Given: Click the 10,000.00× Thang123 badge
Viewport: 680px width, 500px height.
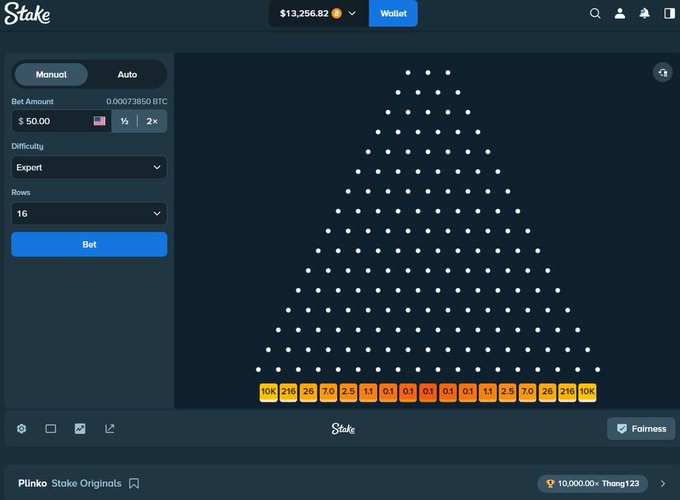Looking at the screenshot, I should [x=592, y=483].
